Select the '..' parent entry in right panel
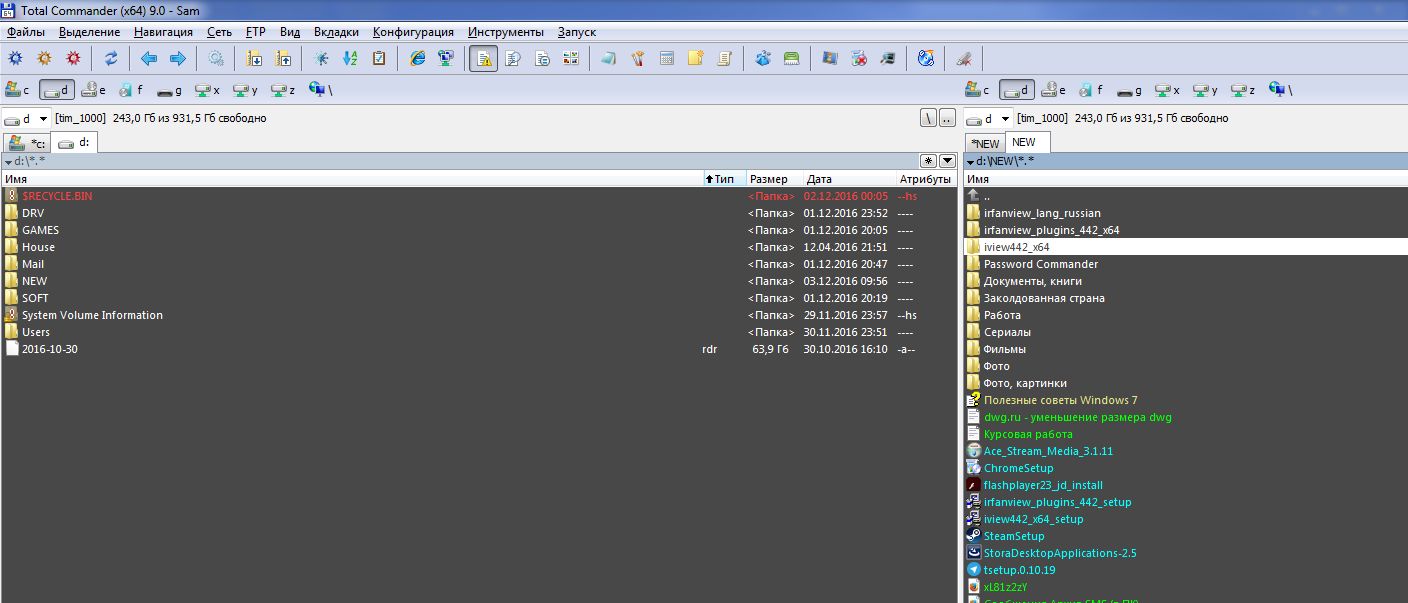 pos(1186,196)
